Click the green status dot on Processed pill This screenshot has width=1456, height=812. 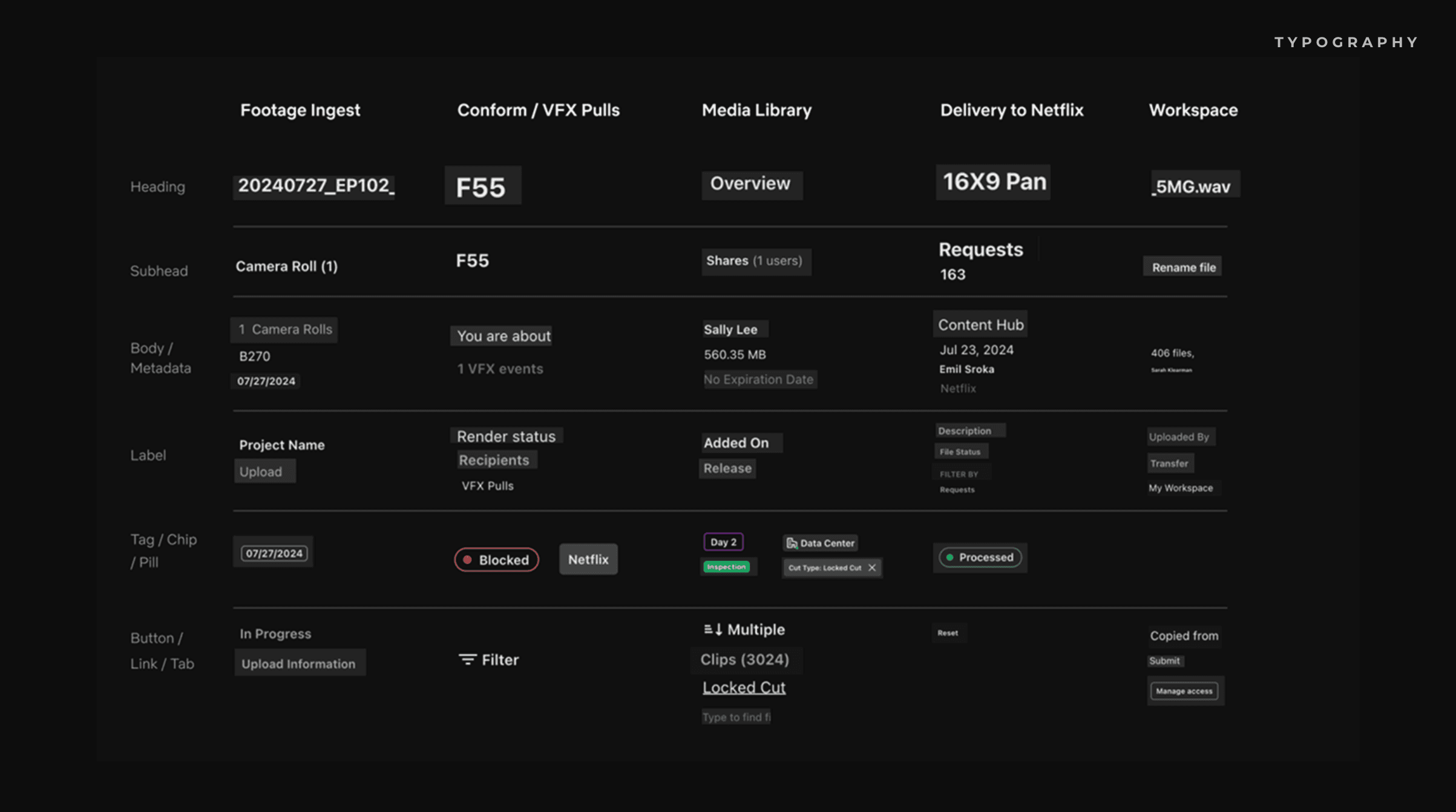tap(950, 557)
